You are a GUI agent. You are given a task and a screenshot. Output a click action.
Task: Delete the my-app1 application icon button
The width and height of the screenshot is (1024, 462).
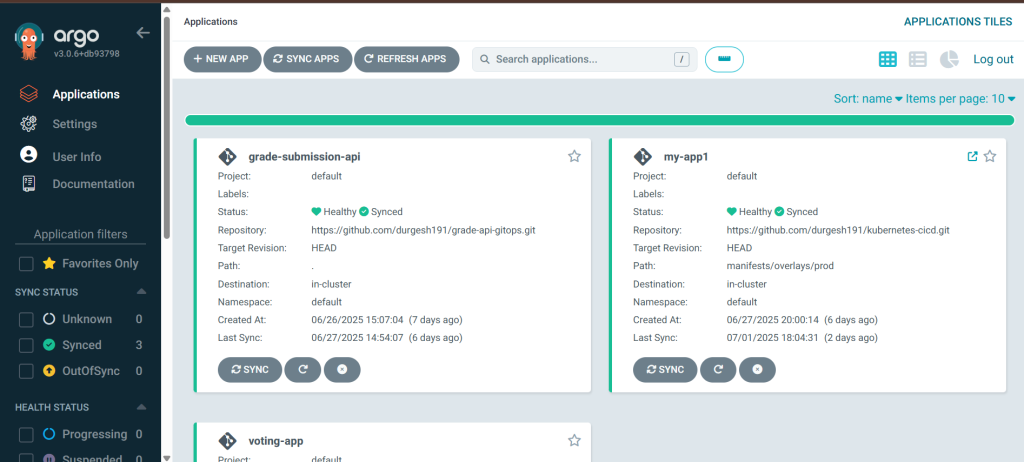click(x=757, y=369)
